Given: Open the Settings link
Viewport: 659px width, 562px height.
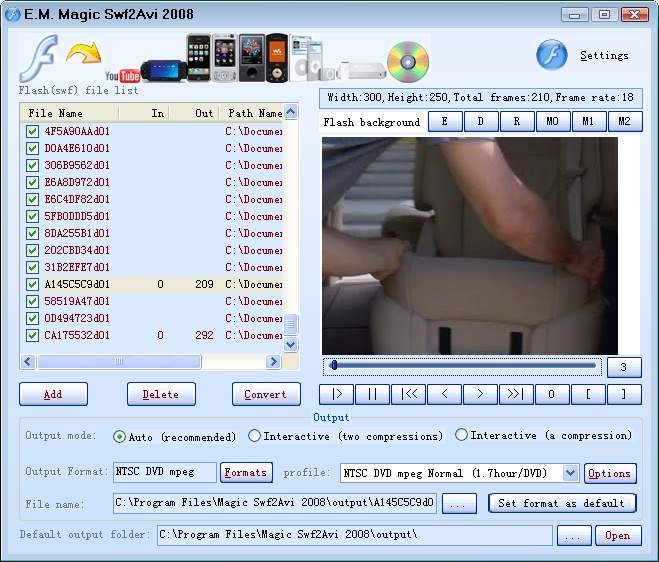Looking at the screenshot, I should tap(604, 55).
